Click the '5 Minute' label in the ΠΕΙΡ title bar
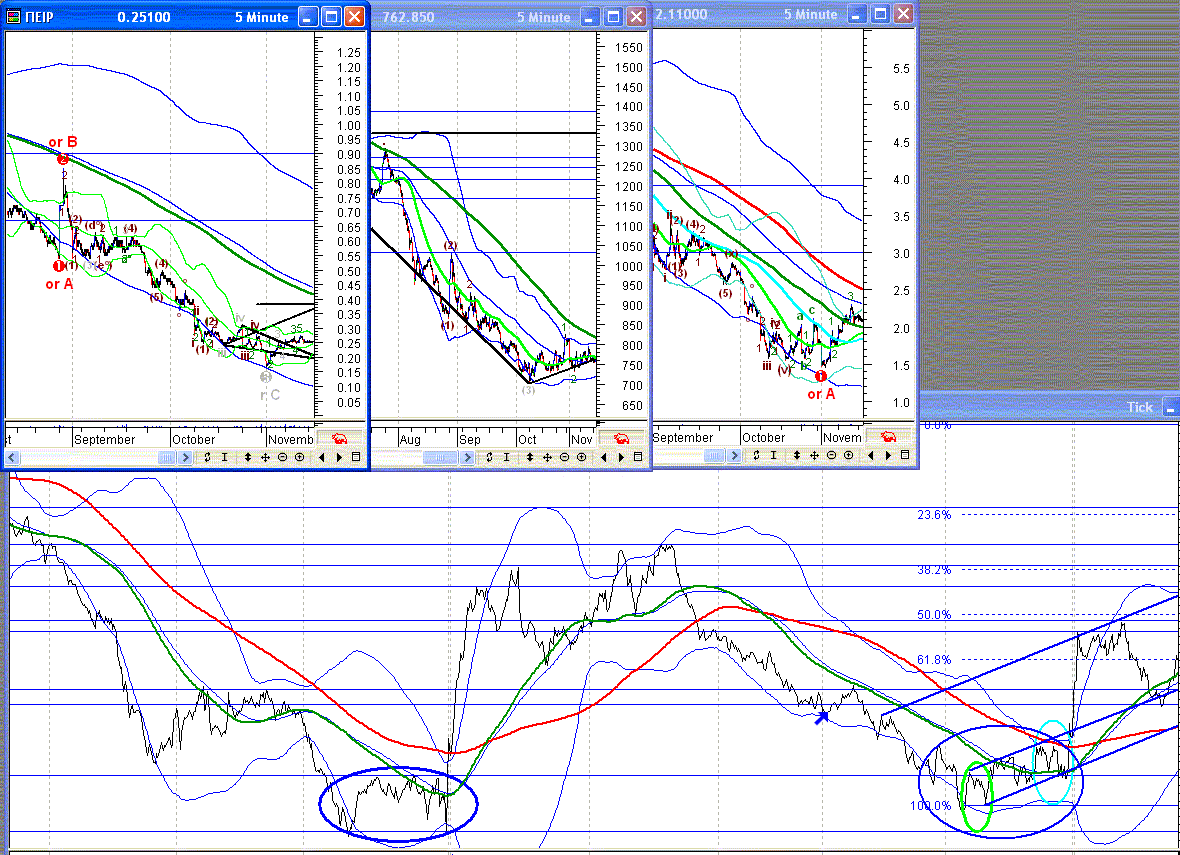 (261, 17)
